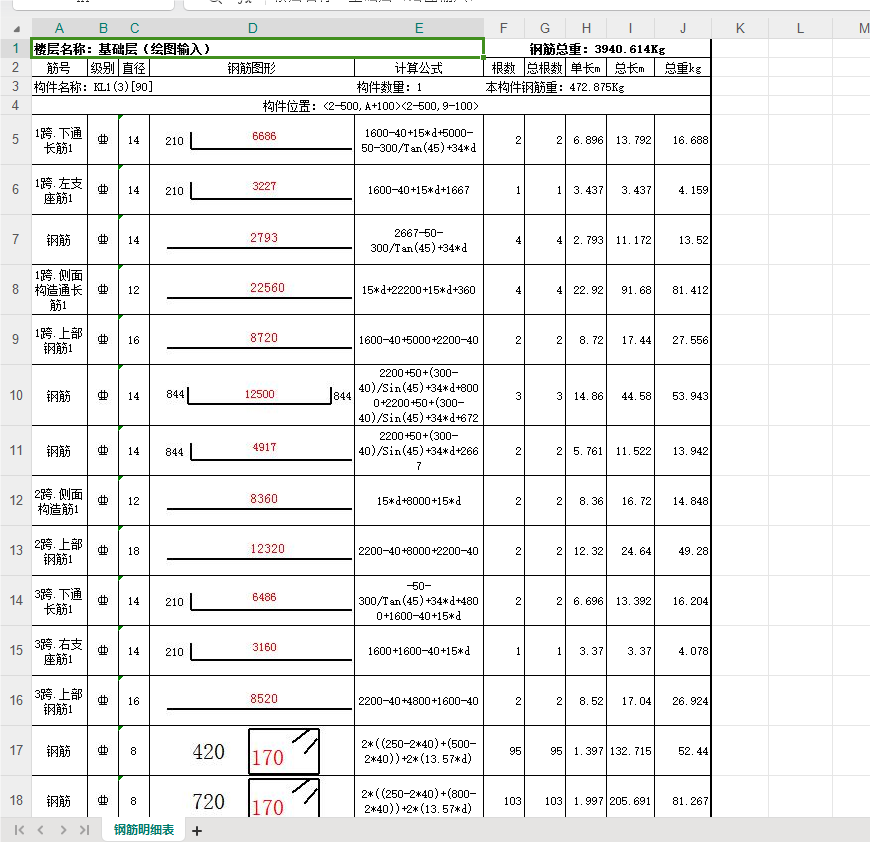Select row 17 header
Viewport: 870px width, 842px height.
[16, 750]
